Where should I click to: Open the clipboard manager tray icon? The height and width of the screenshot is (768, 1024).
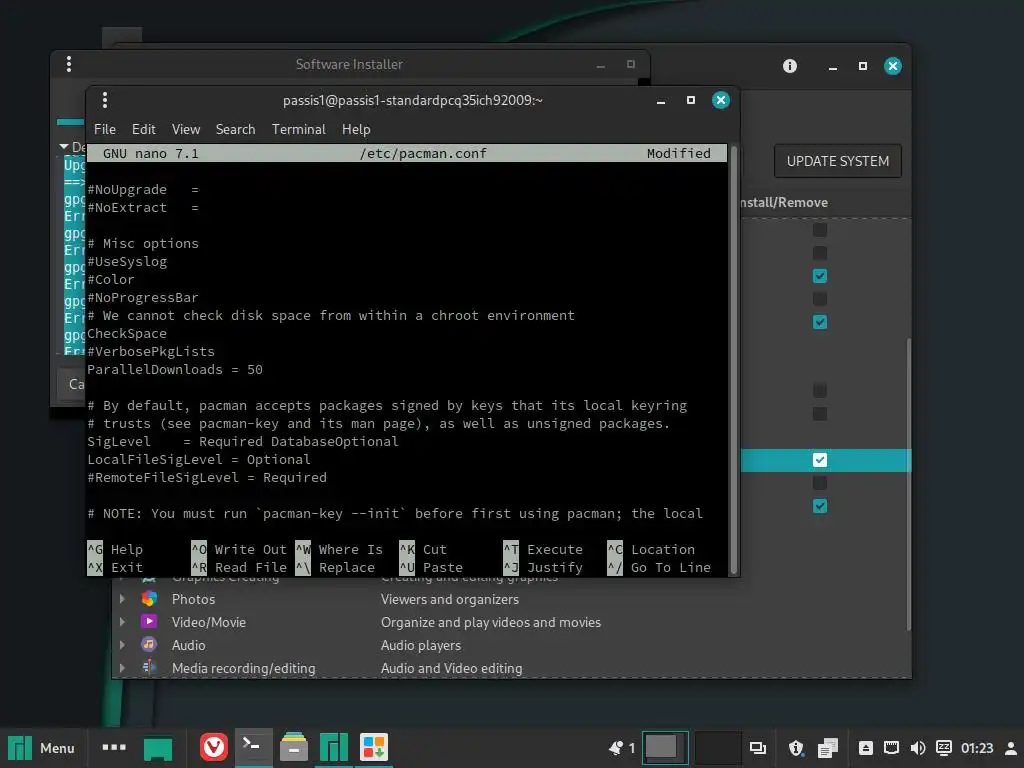click(828, 748)
